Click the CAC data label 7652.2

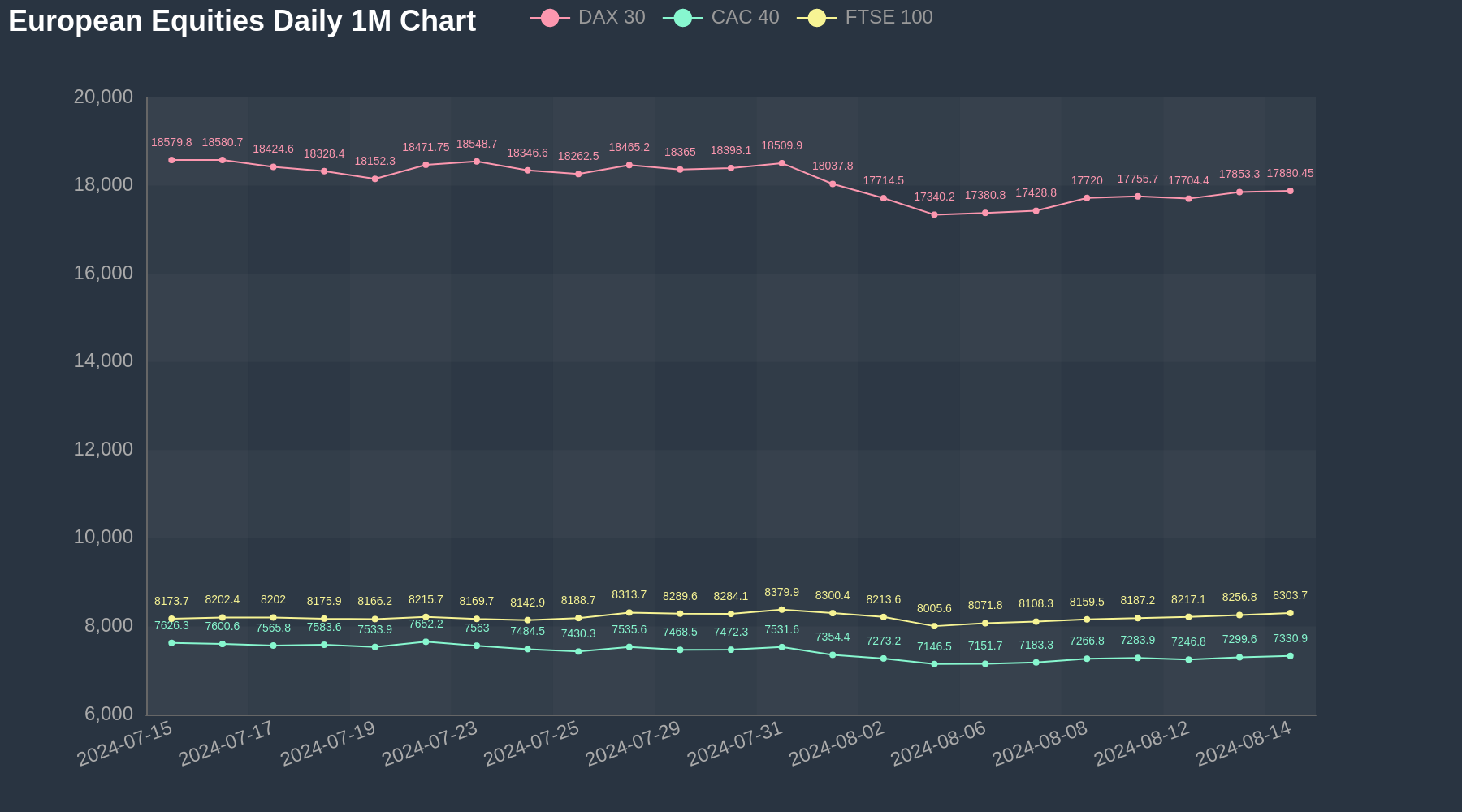(x=426, y=624)
